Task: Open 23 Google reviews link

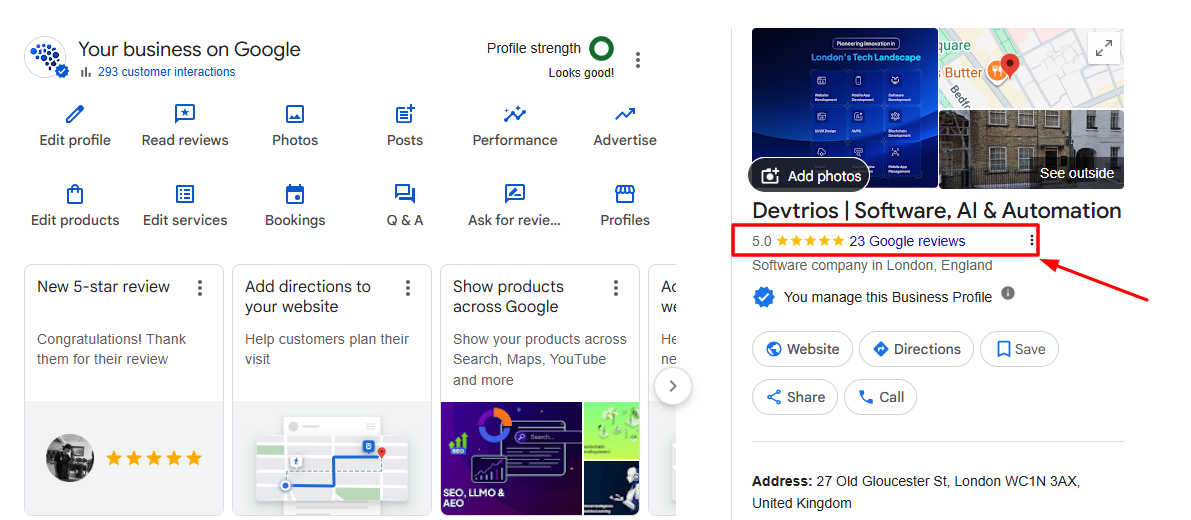Action: point(907,241)
